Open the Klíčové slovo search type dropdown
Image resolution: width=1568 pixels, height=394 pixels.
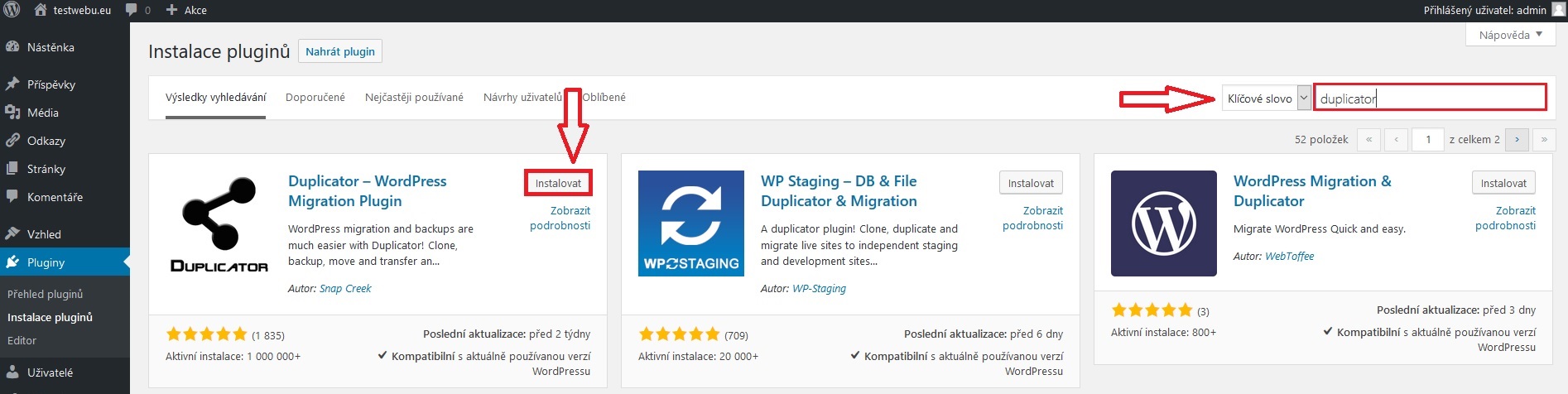click(1266, 98)
